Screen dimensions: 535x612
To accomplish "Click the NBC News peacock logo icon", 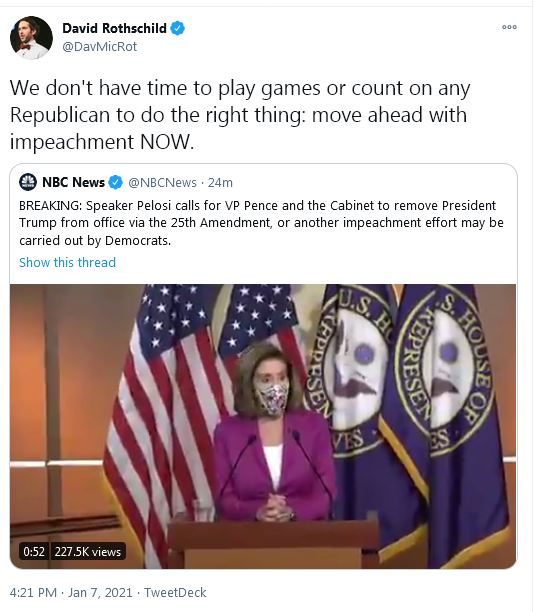I will [x=28, y=182].
